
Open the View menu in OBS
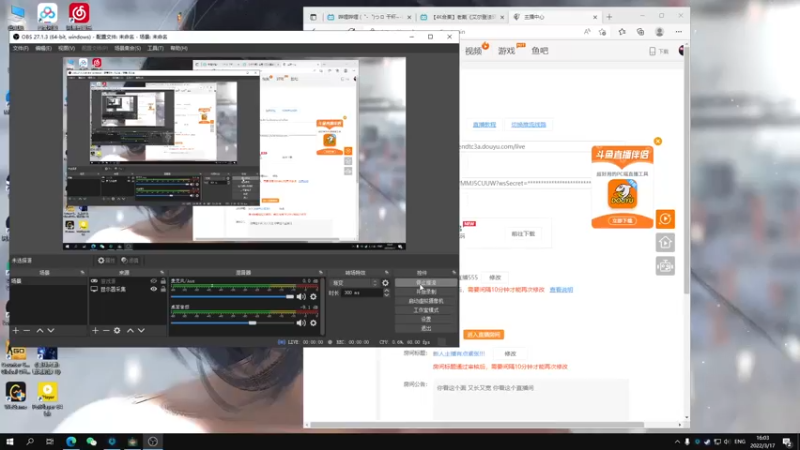(x=66, y=48)
